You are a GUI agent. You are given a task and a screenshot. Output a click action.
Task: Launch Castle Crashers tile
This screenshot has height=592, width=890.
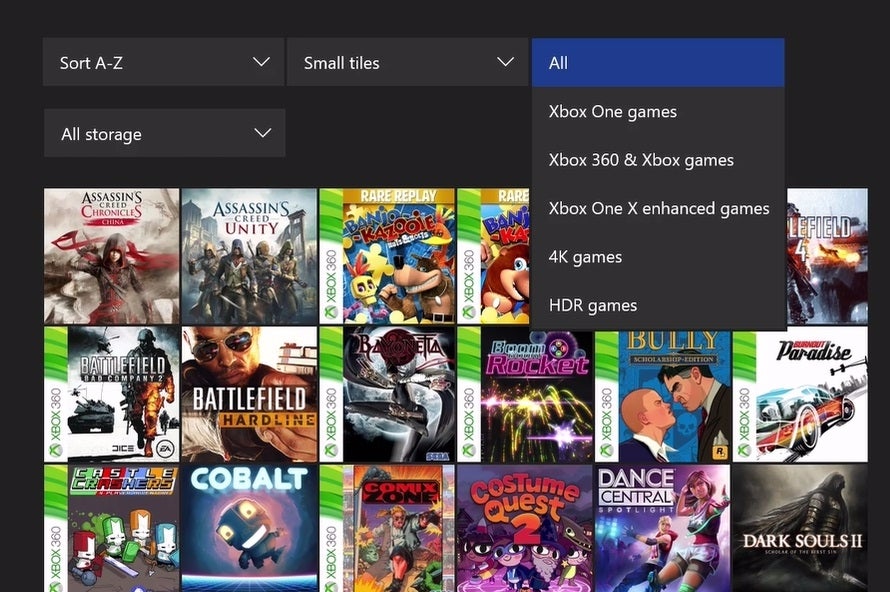coord(111,528)
